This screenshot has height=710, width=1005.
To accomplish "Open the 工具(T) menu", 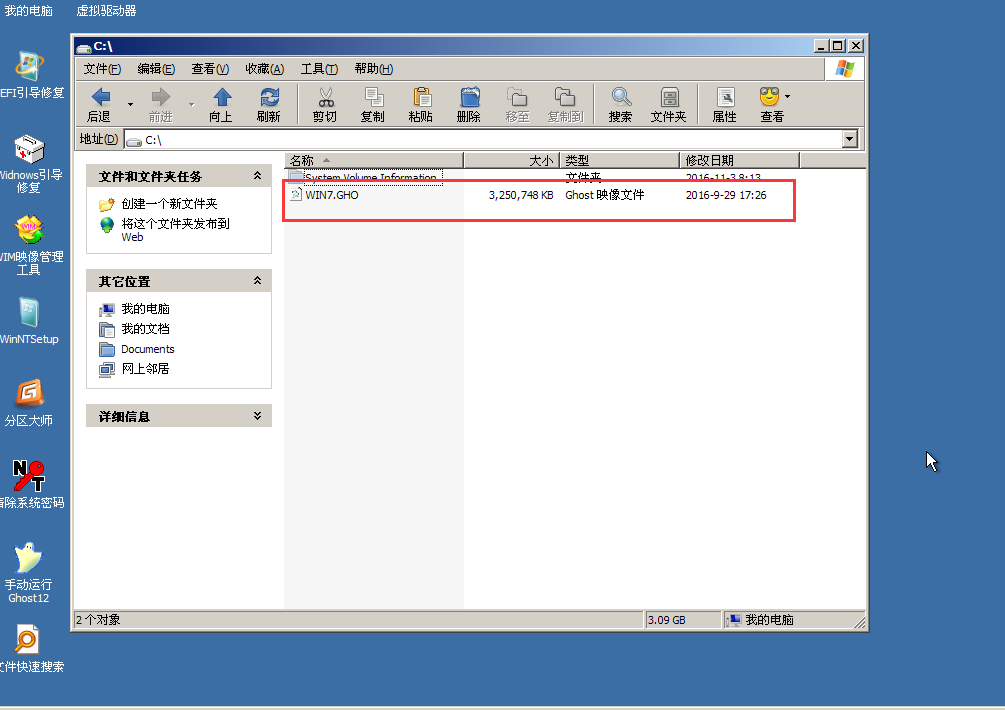I will pos(319,69).
